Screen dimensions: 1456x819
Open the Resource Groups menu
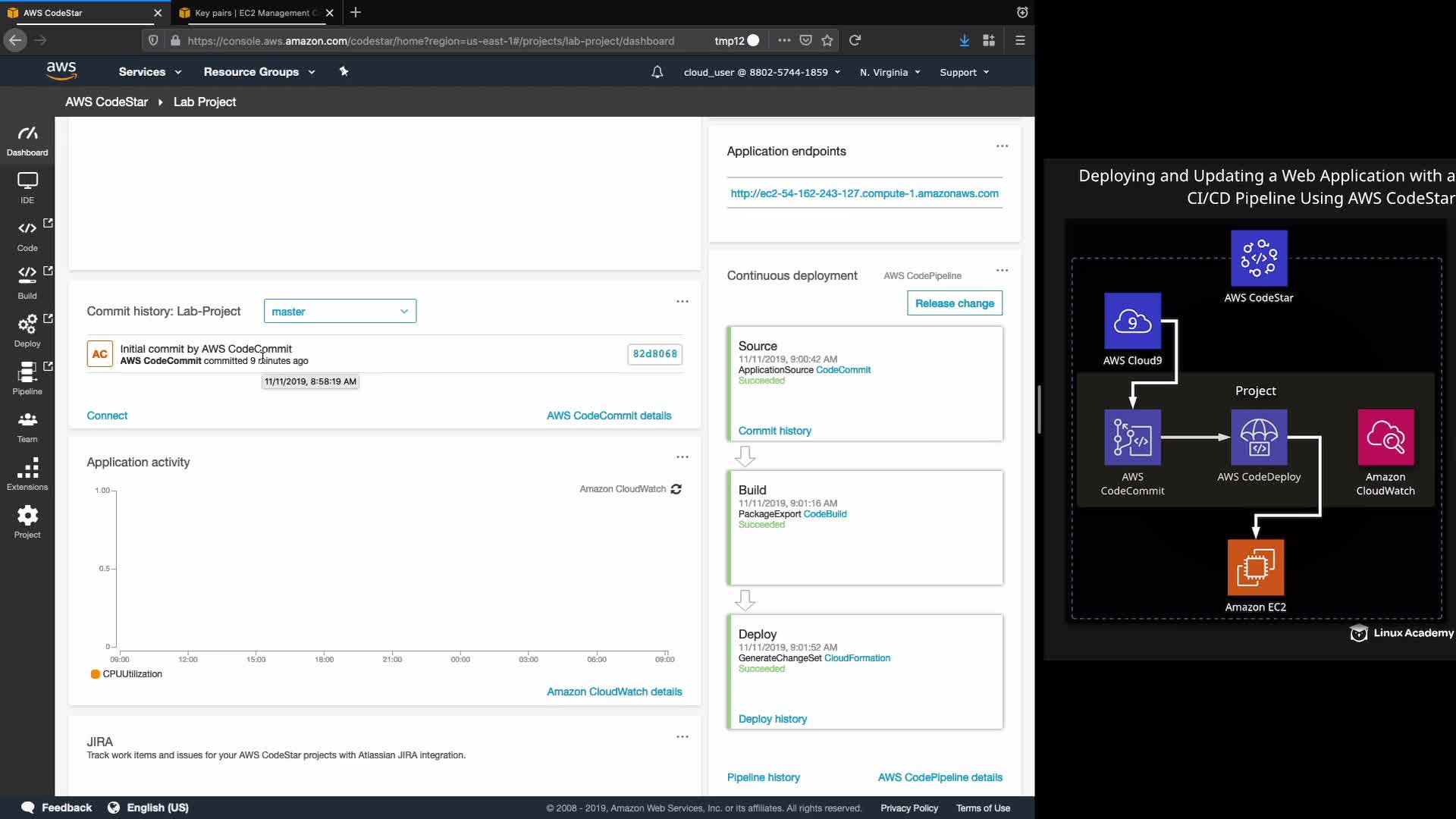pyautogui.click(x=259, y=72)
